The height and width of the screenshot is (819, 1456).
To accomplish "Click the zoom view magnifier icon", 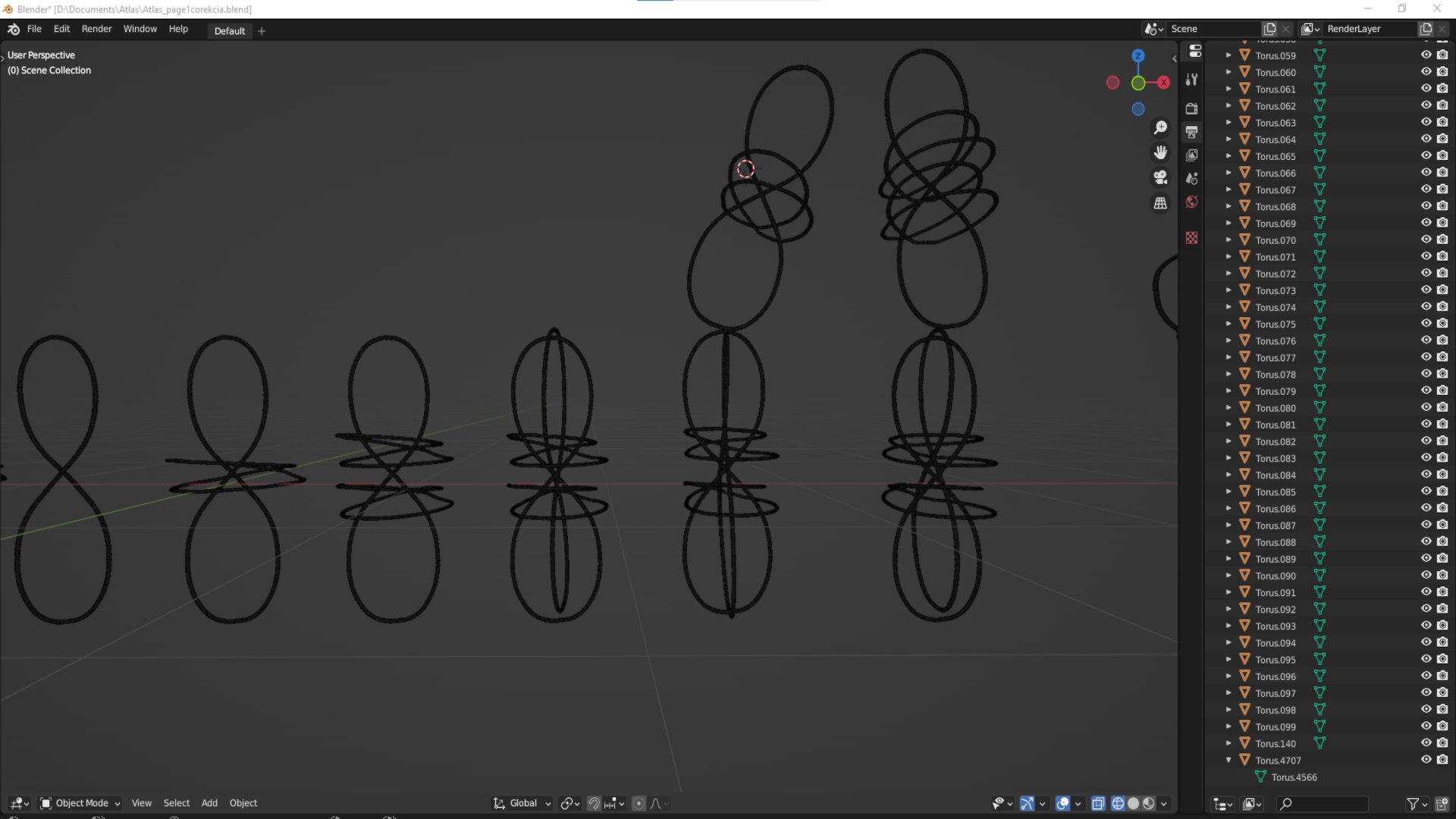I will point(1160,127).
